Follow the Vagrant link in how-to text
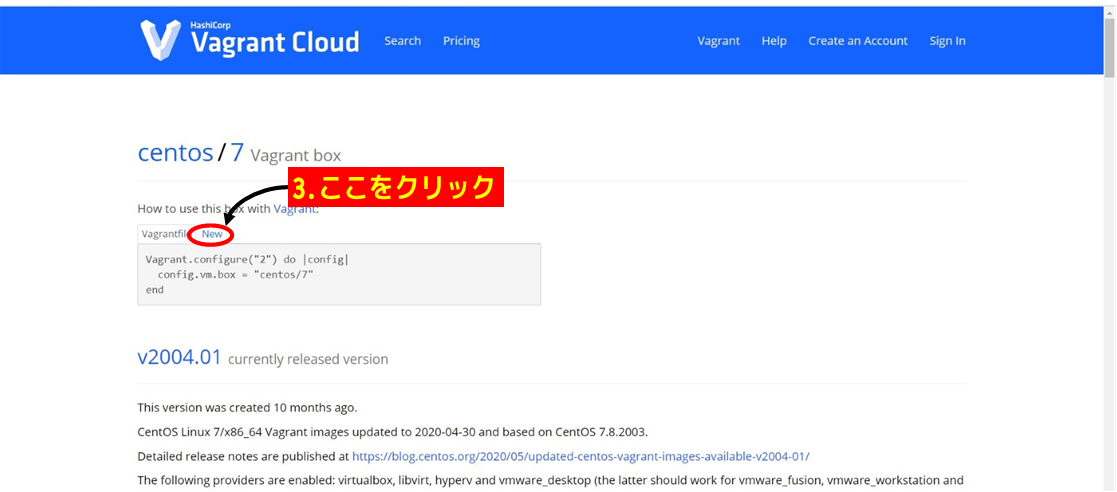 294,209
